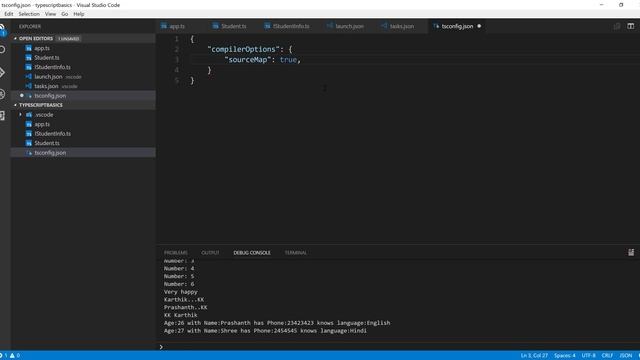Click the VS Code icon beside tasks.json in Open Editors

click(x=29, y=86)
